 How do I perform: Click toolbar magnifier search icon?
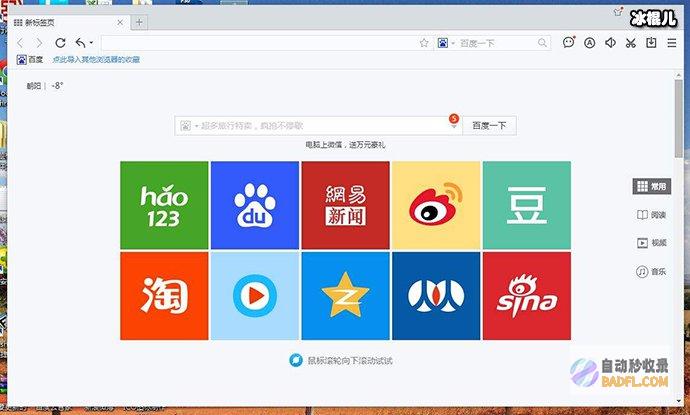[x=542, y=43]
